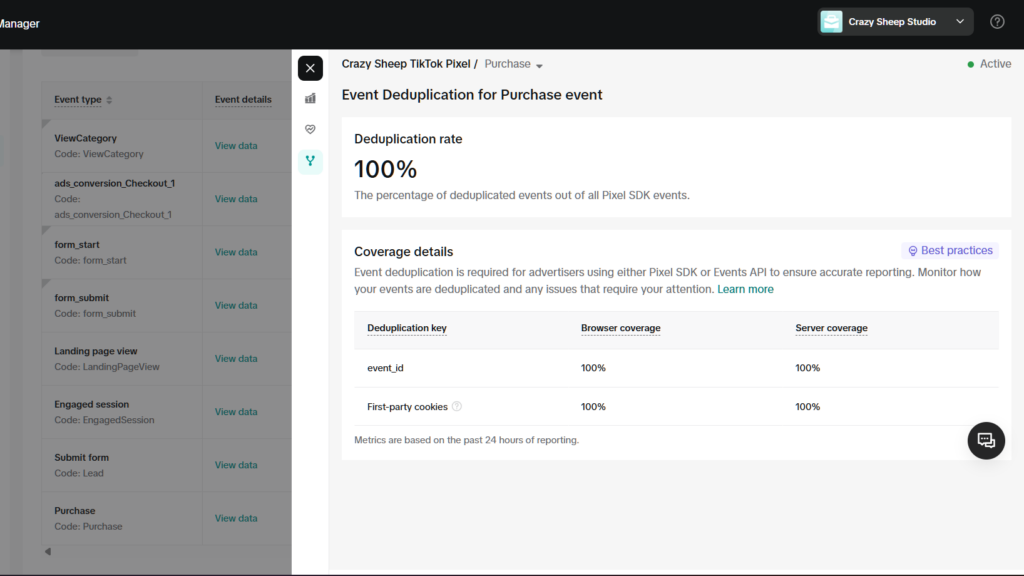1024x576 pixels.
Task: Close the event deduplication side panel
Action: coord(310,68)
